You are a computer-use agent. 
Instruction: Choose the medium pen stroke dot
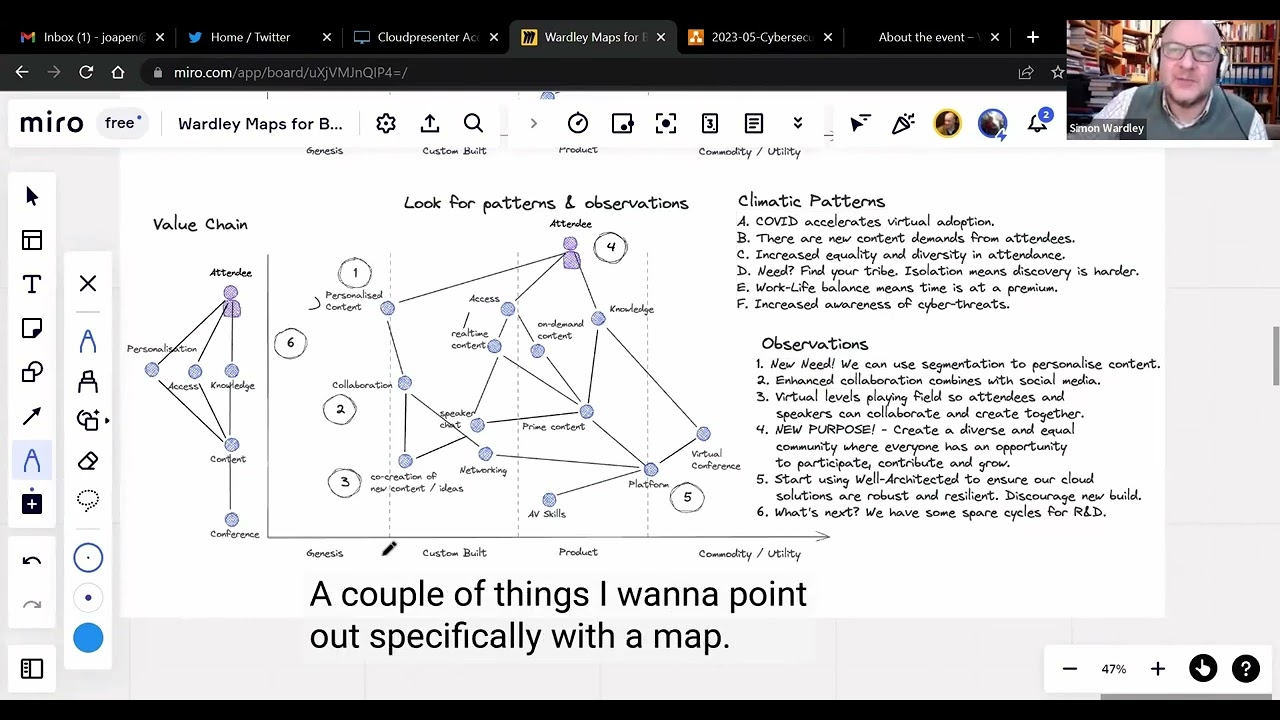pyautogui.click(x=88, y=598)
